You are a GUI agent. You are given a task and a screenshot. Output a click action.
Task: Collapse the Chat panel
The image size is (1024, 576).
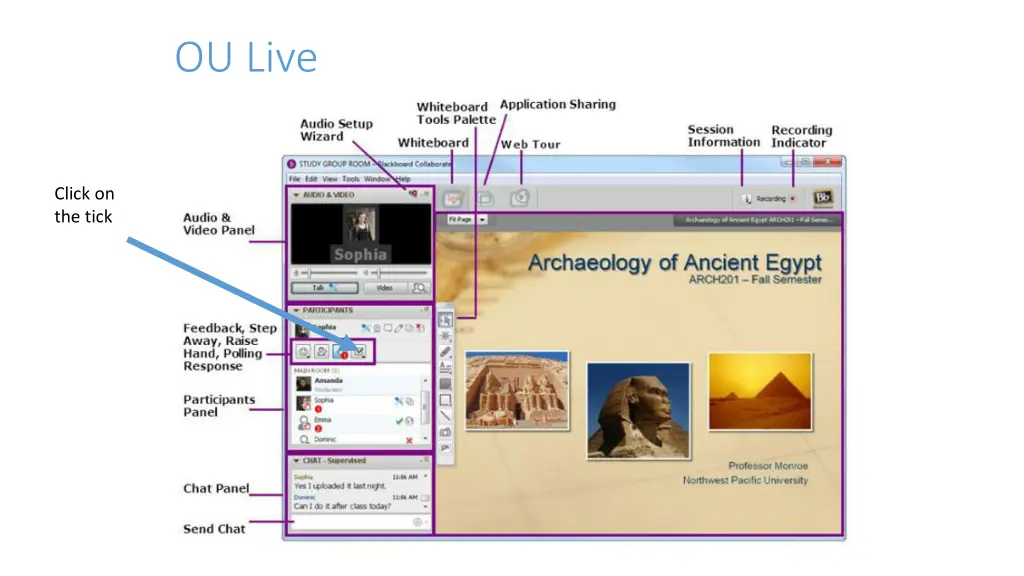296,460
